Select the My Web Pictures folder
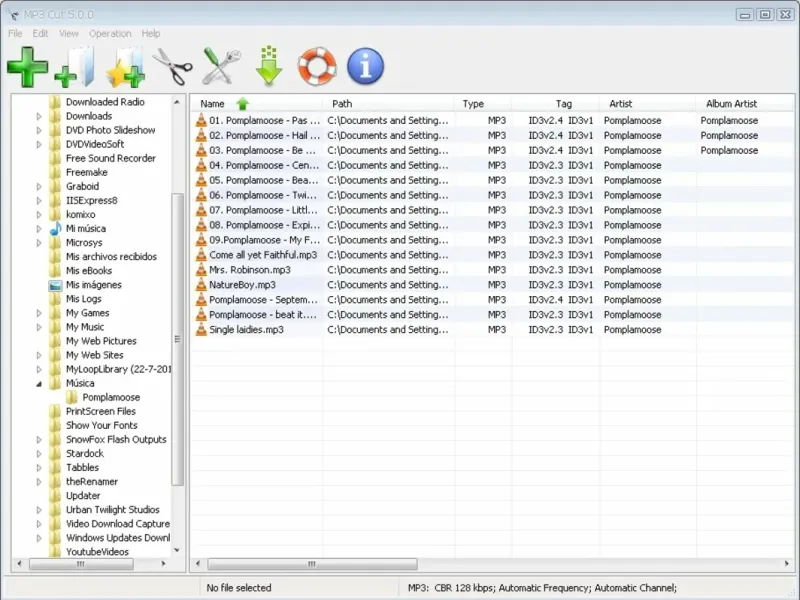The image size is (800, 600). click(x=101, y=341)
